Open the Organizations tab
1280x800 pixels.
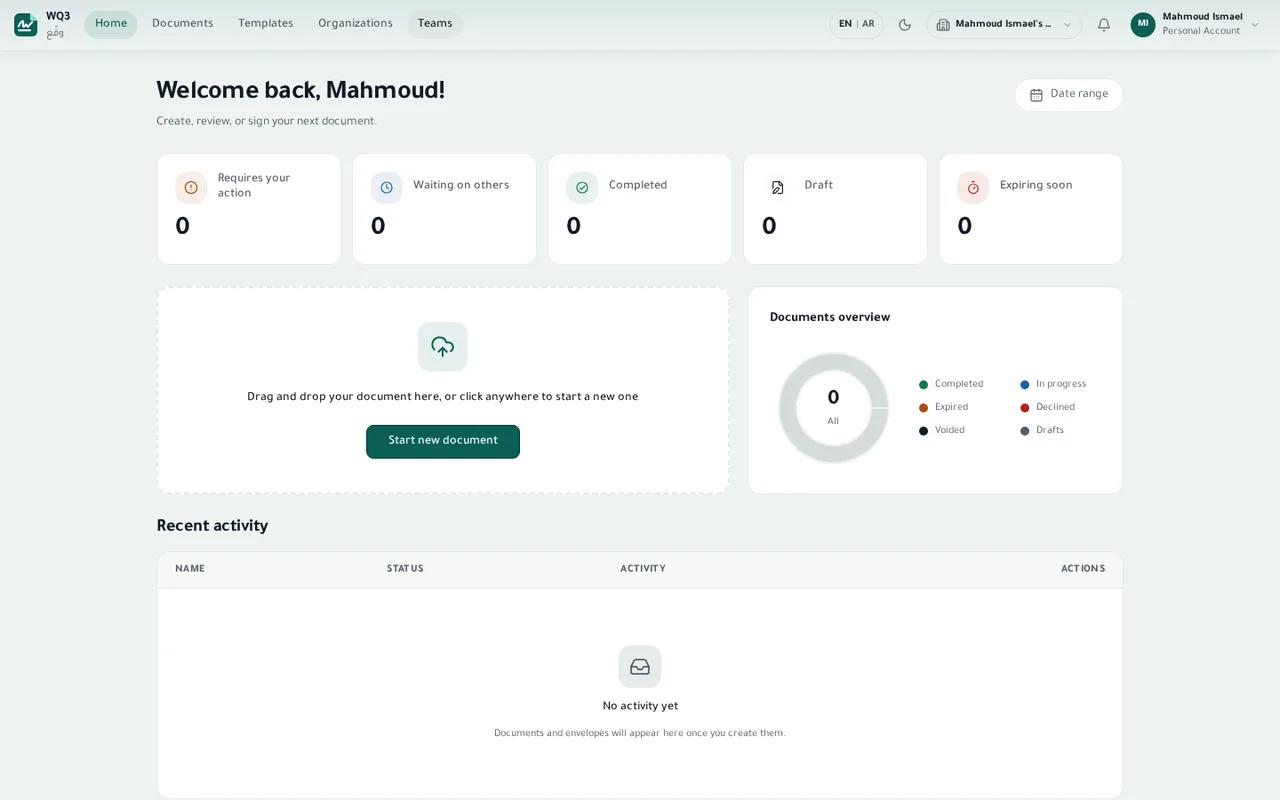[355, 24]
